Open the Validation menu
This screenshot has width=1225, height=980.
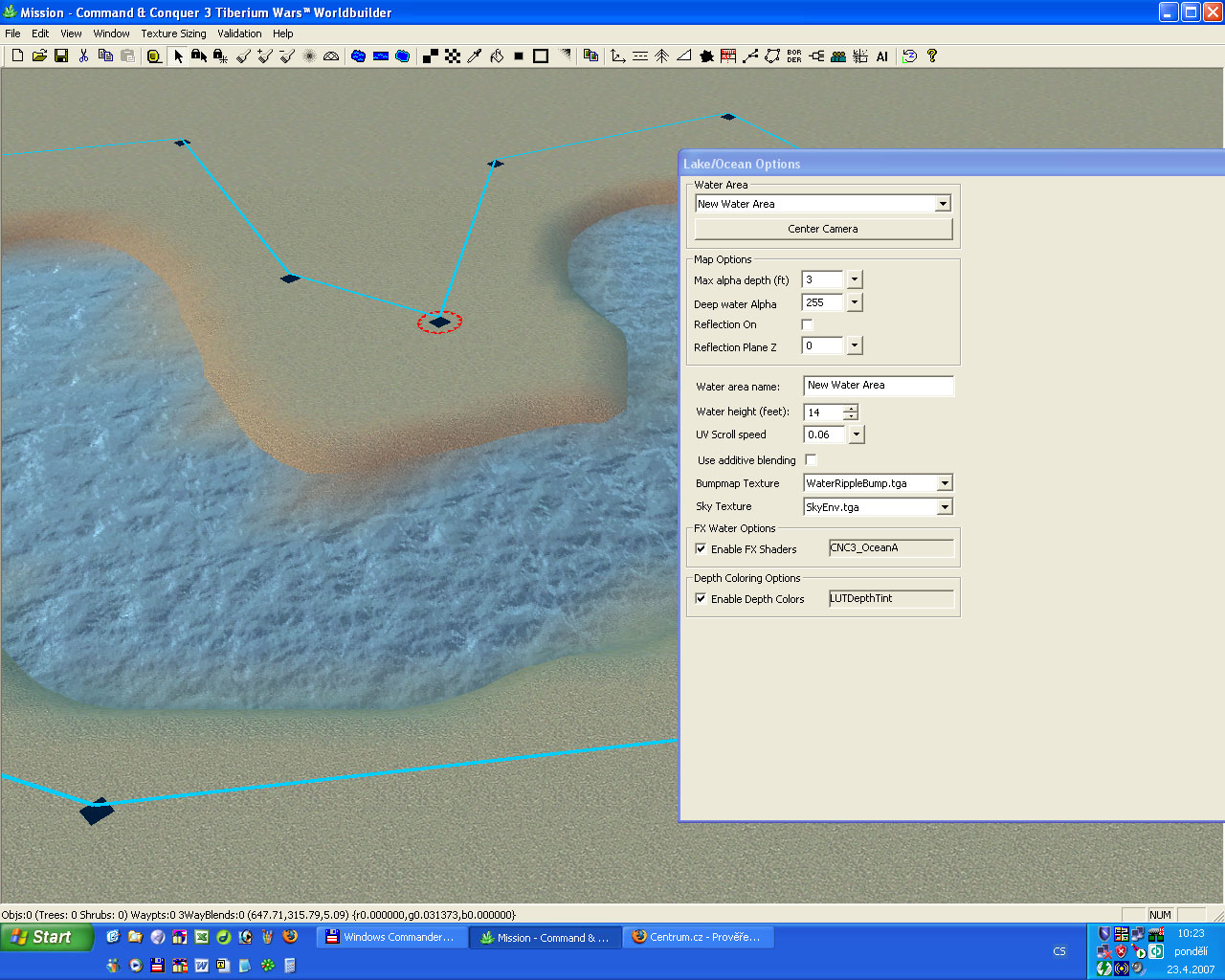coord(239,33)
